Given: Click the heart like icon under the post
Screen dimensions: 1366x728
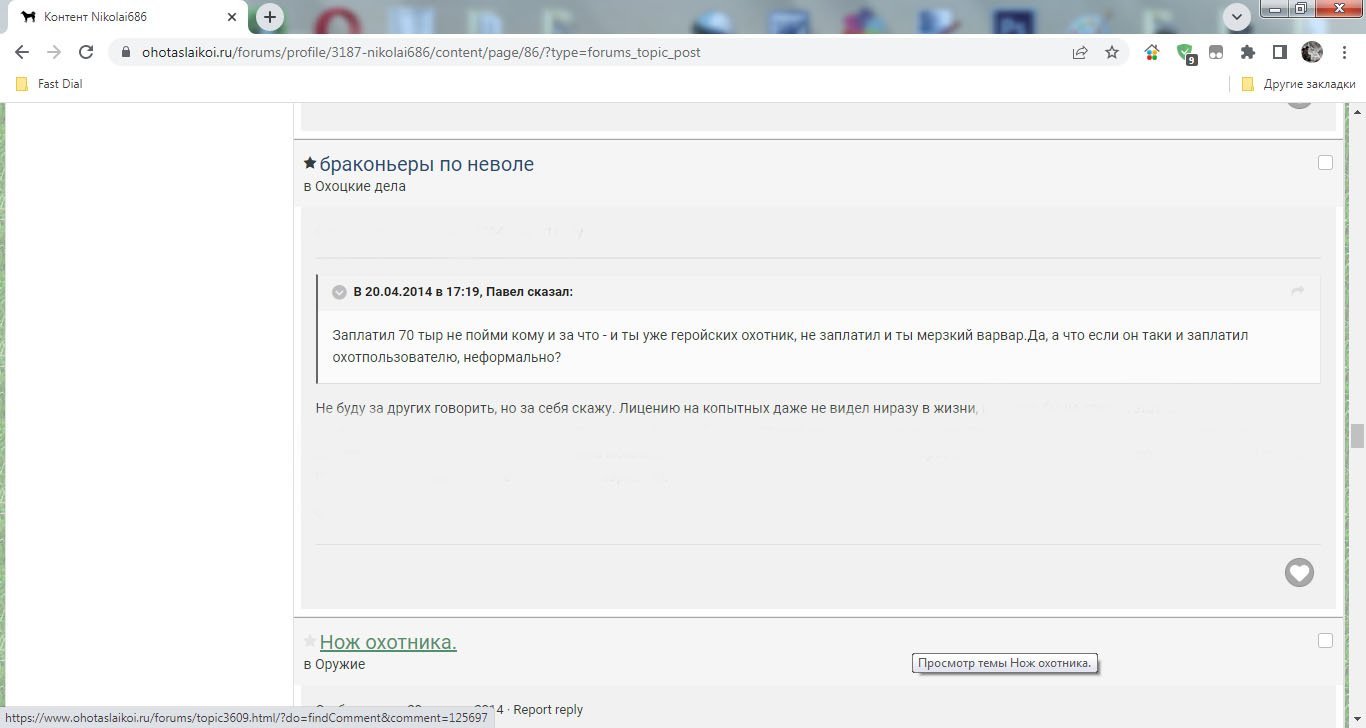Looking at the screenshot, I should (x=1298, y=572).
